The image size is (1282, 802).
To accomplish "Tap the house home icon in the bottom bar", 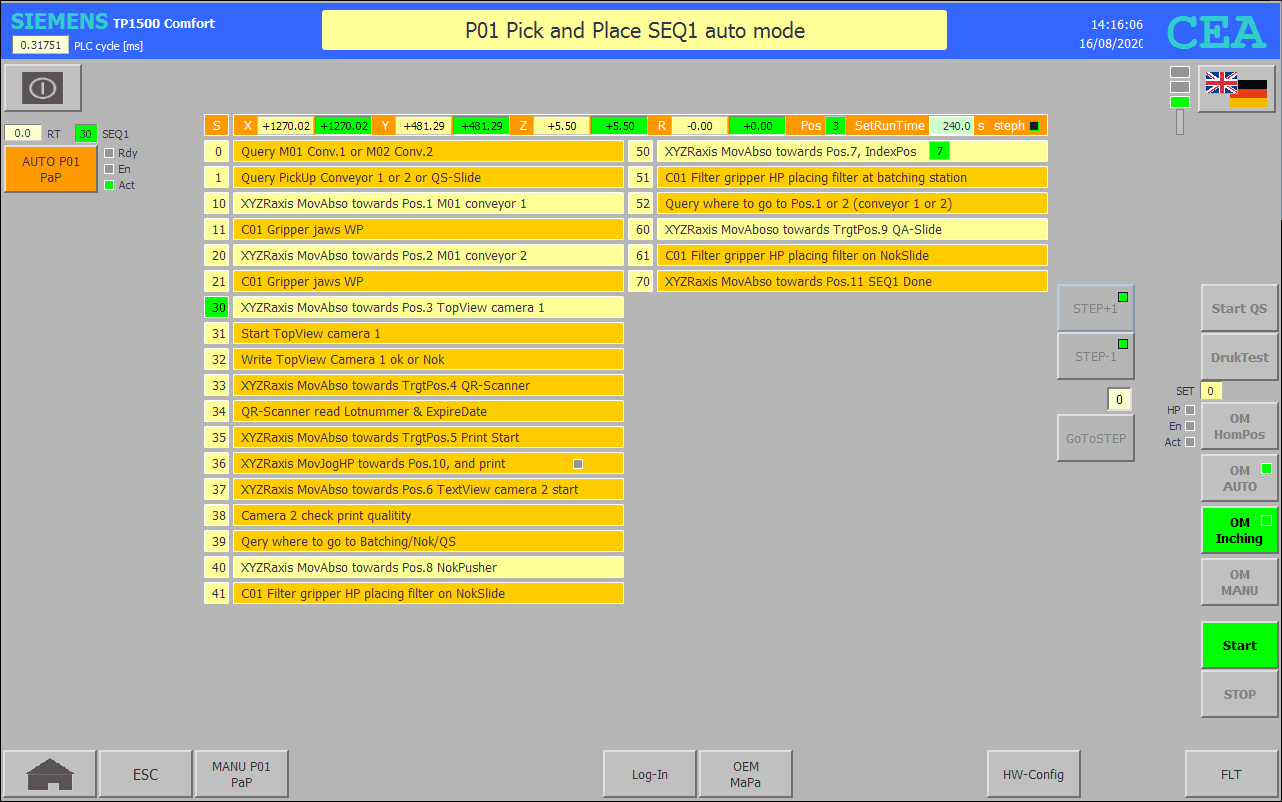I will pyautogui.click(x=49, y=773).
